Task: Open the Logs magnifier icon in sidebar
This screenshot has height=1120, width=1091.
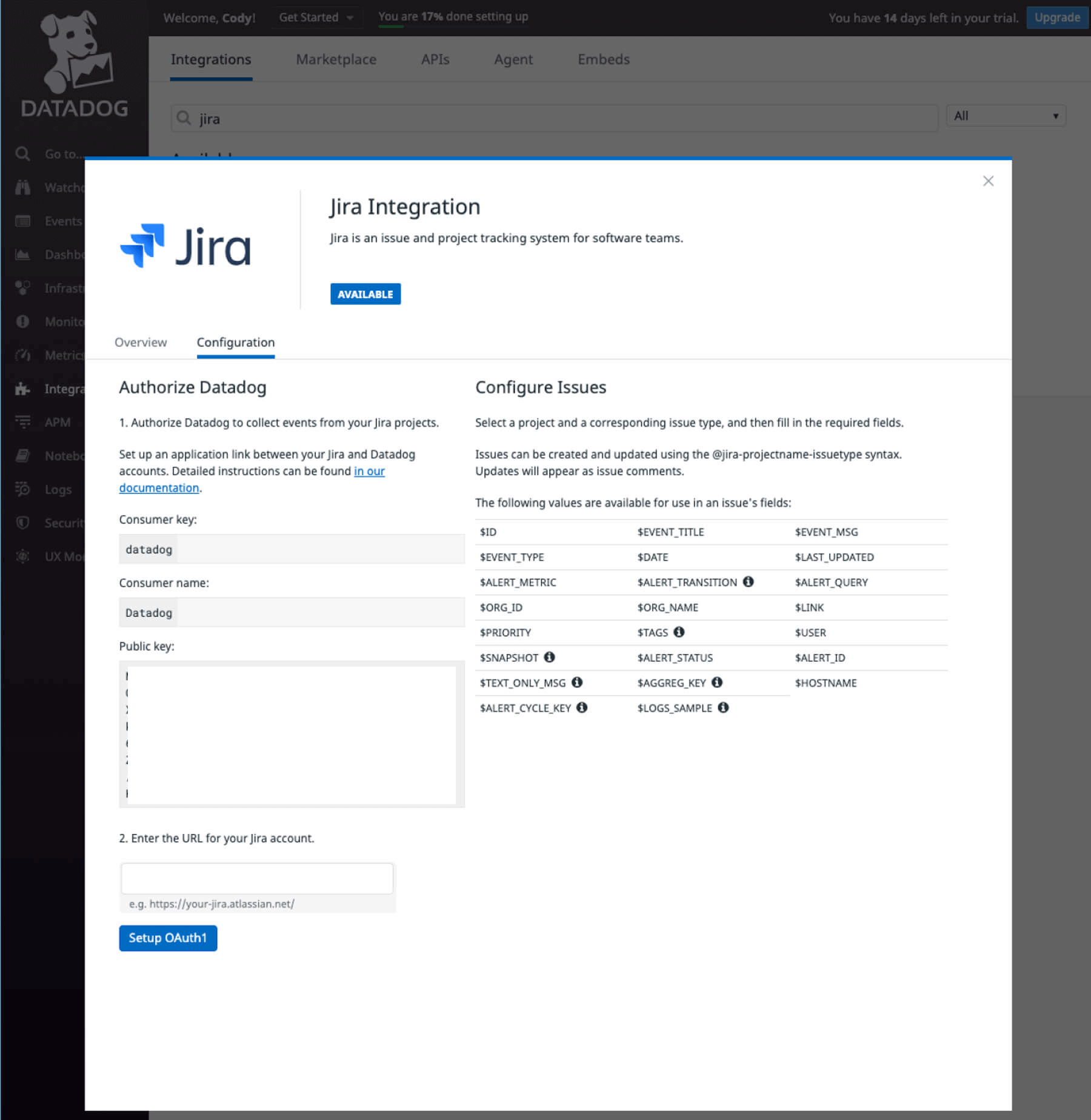Action: pos(23,489)
